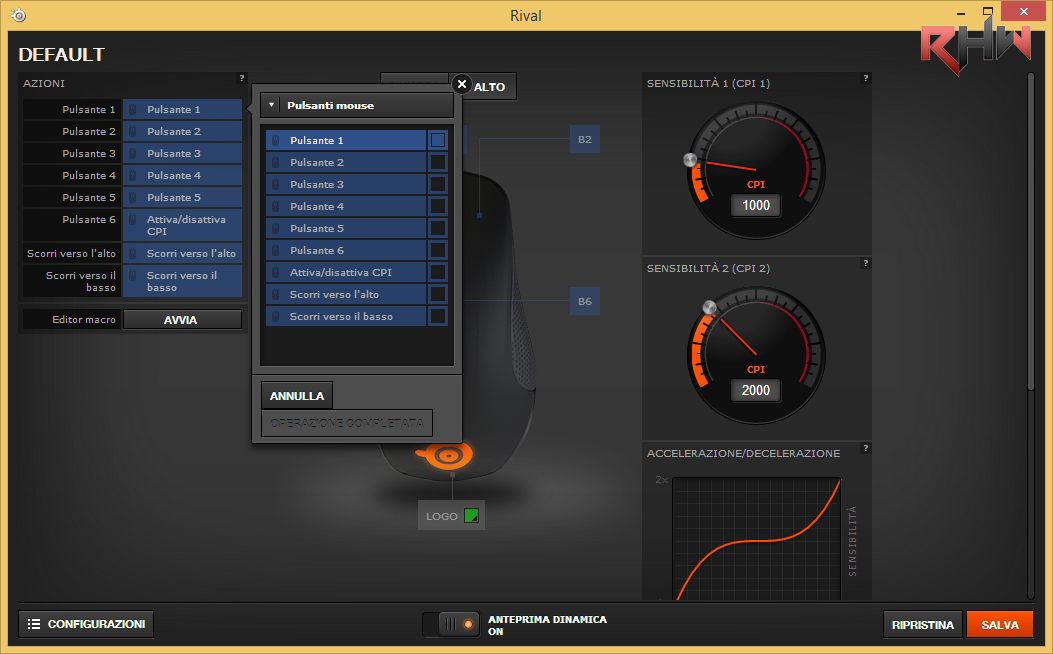
Task: Launch the macro editor with AVVIA
Action: pyautogui.click(x=182, y=320)
